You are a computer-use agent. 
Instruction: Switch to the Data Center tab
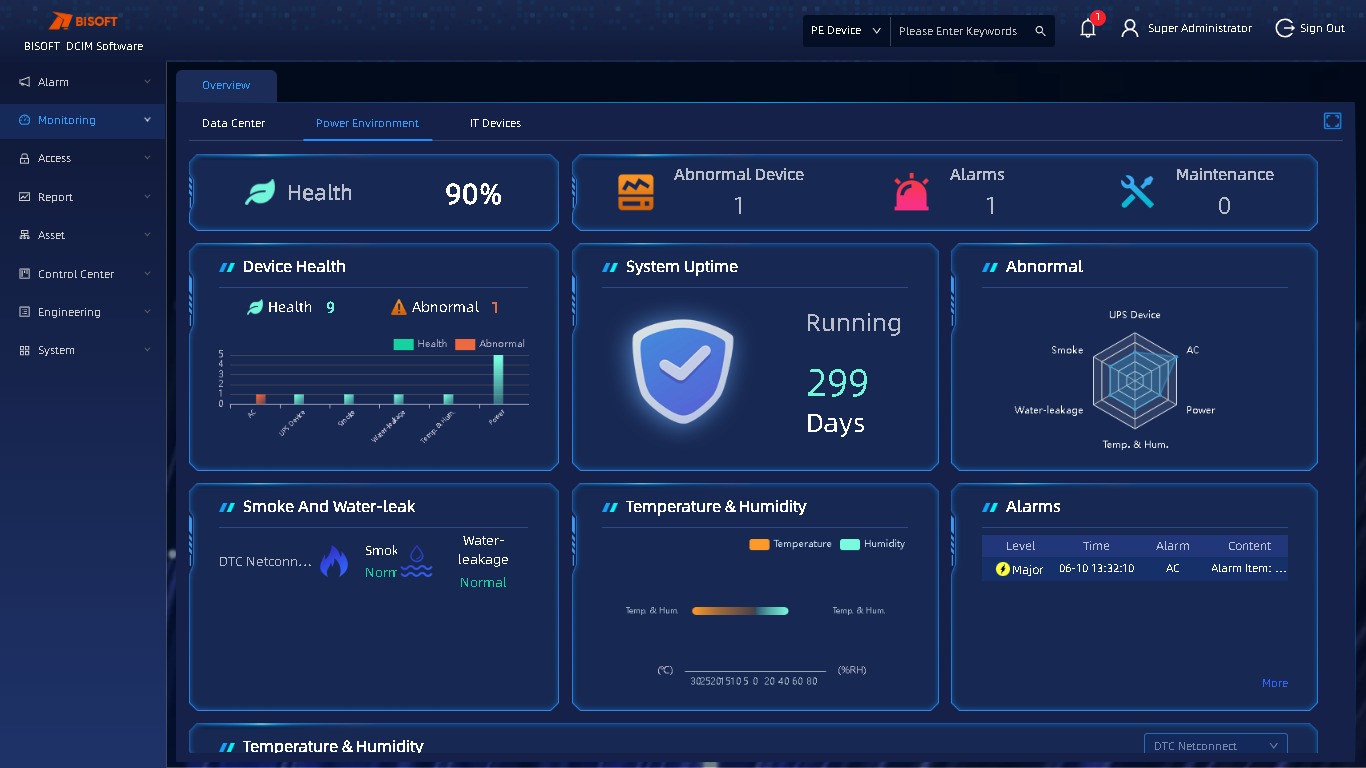coord(234,123)
